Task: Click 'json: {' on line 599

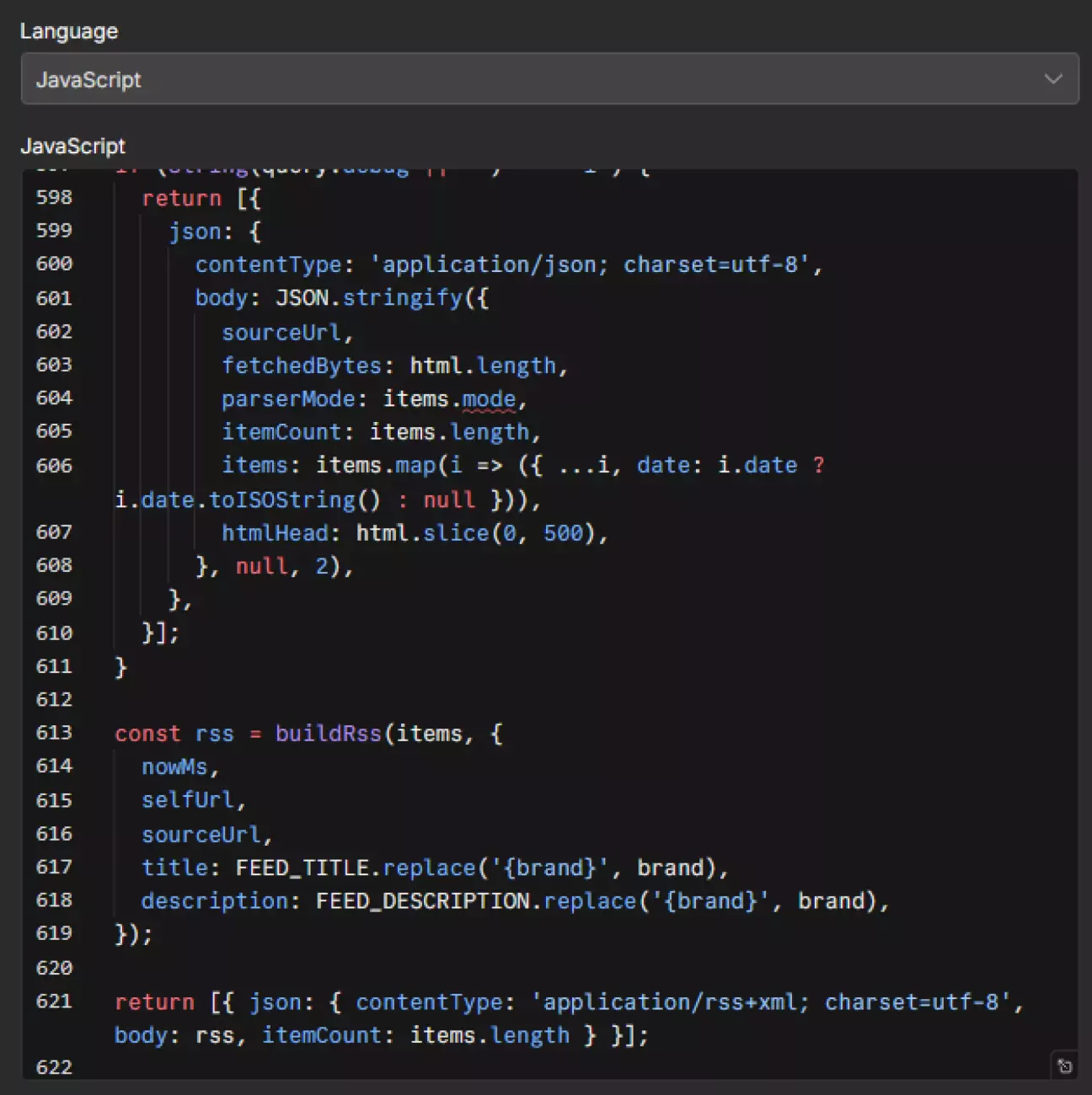Action: pyautogui.click(x=215, y=232)
